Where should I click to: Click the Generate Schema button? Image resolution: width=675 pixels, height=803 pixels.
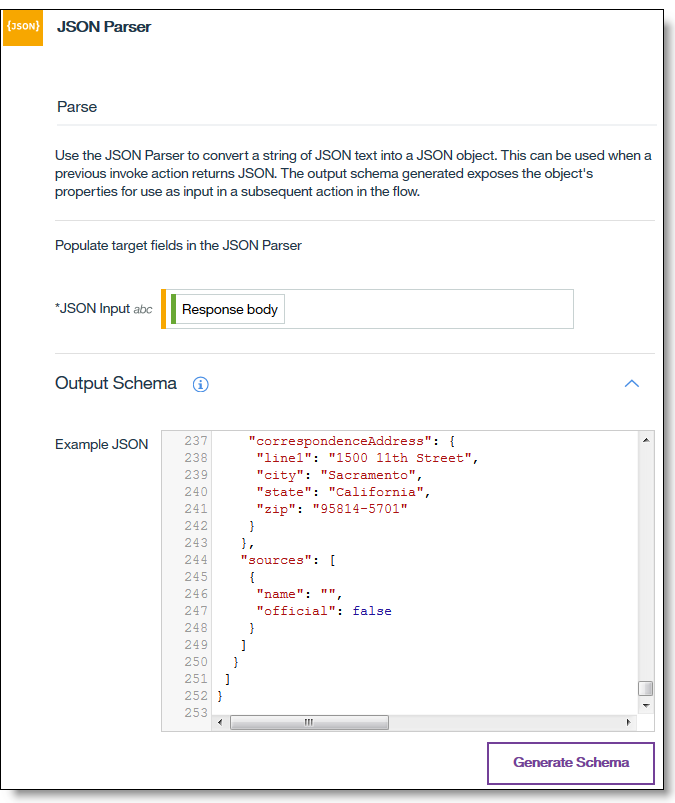[x=570, y=762]
